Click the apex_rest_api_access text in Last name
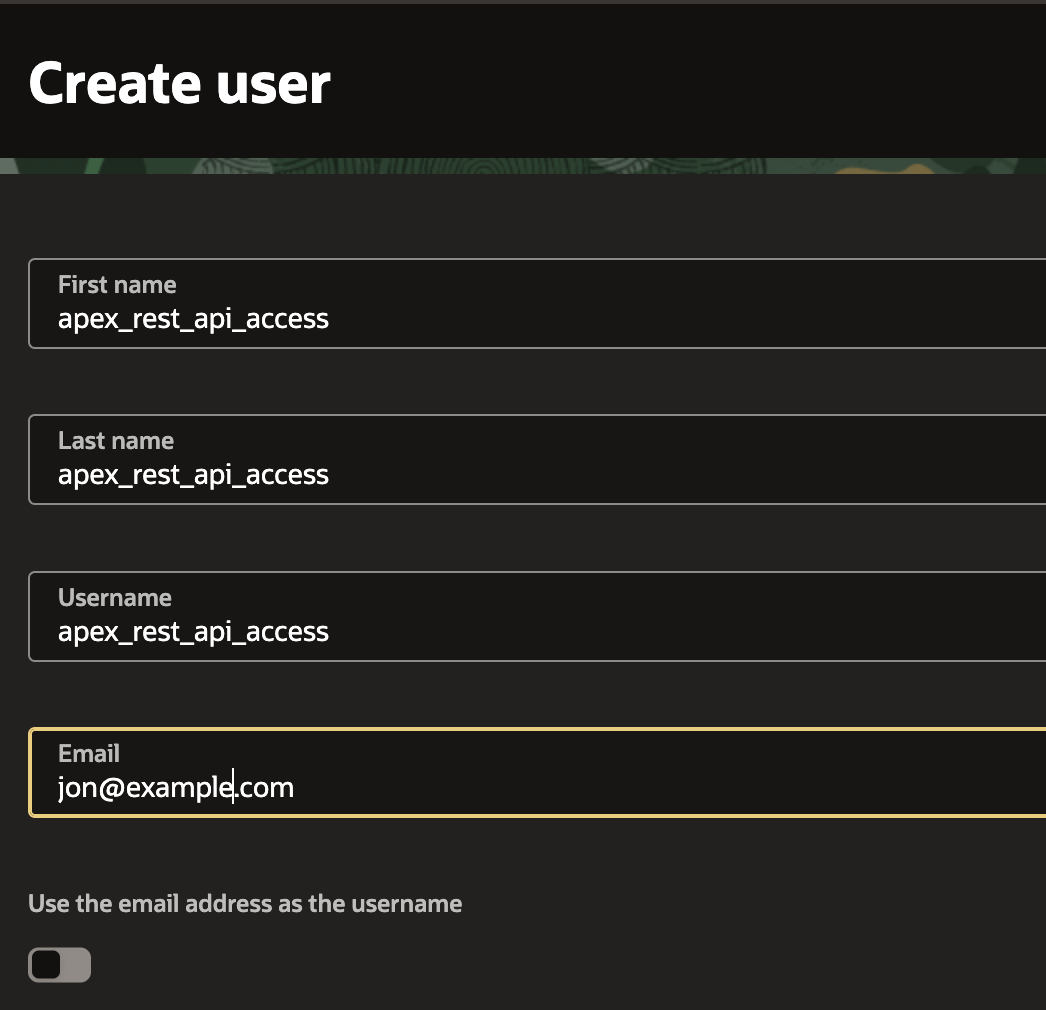1046x1010 pixels. pyautogui.click(x=193, y=474)
